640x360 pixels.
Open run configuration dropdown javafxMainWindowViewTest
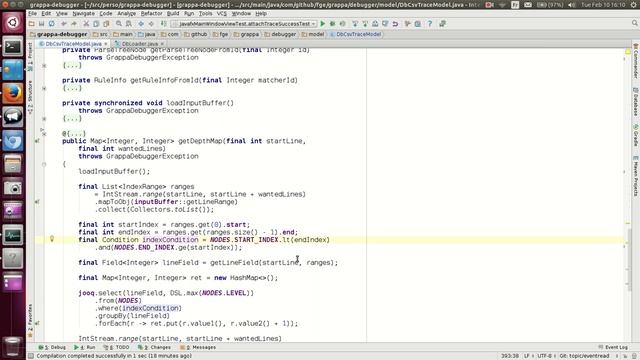pyautogui.click(x=244, y=24)
